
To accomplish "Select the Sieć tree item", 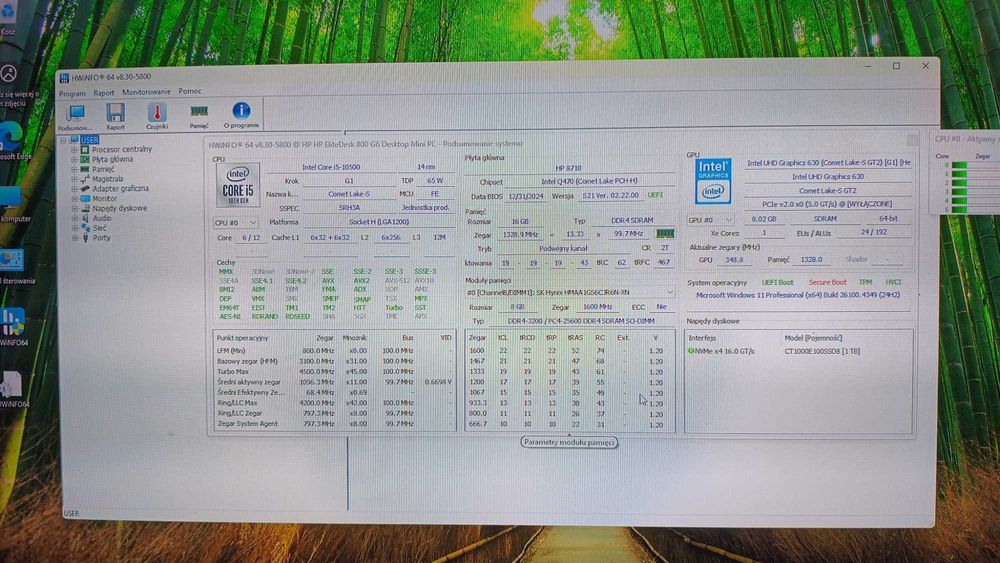I will [x=99, y=228].
